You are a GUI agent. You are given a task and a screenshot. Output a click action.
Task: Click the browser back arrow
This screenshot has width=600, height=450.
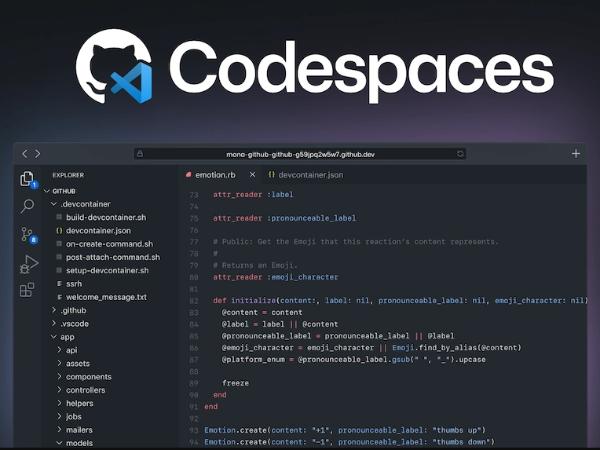tap(24, 154)
